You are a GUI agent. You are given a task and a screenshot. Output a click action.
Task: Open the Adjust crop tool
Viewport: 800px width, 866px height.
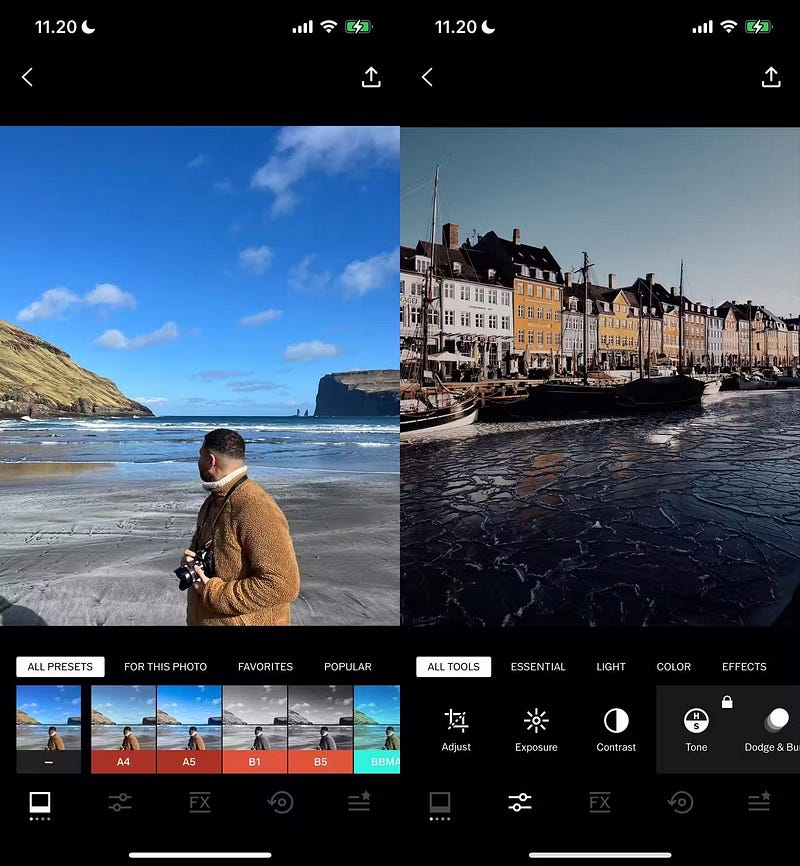pyautogui.click(x=456, y=729)
